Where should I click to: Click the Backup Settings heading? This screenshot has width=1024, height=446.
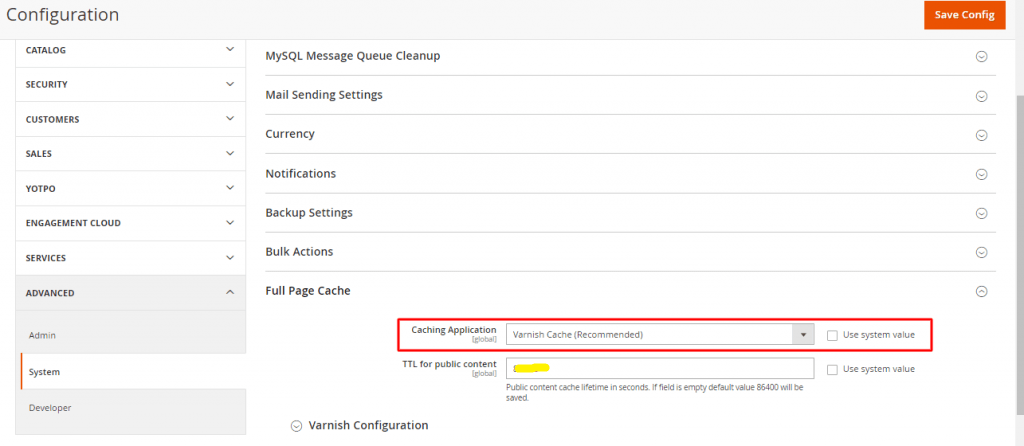click(309, 213)
